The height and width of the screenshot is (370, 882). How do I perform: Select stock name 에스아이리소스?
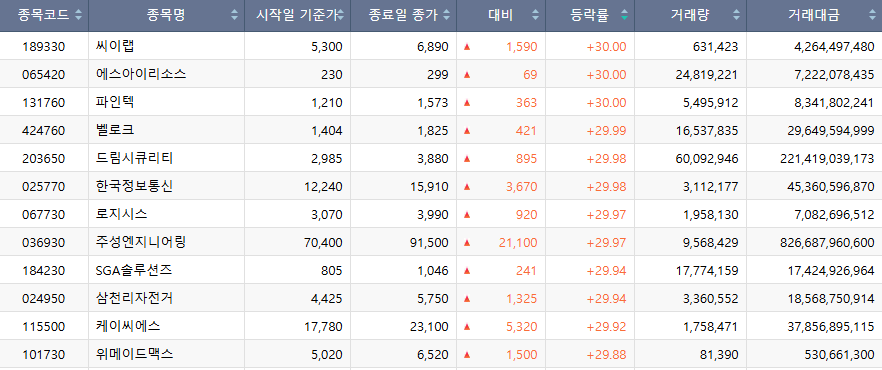(141, 74)
